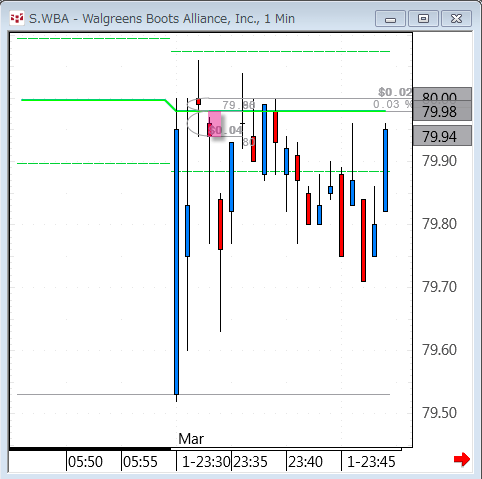The width and height of the screenshot is (482, 479).
Task: Select the 80.00 price marker
Action: point(442,94)
